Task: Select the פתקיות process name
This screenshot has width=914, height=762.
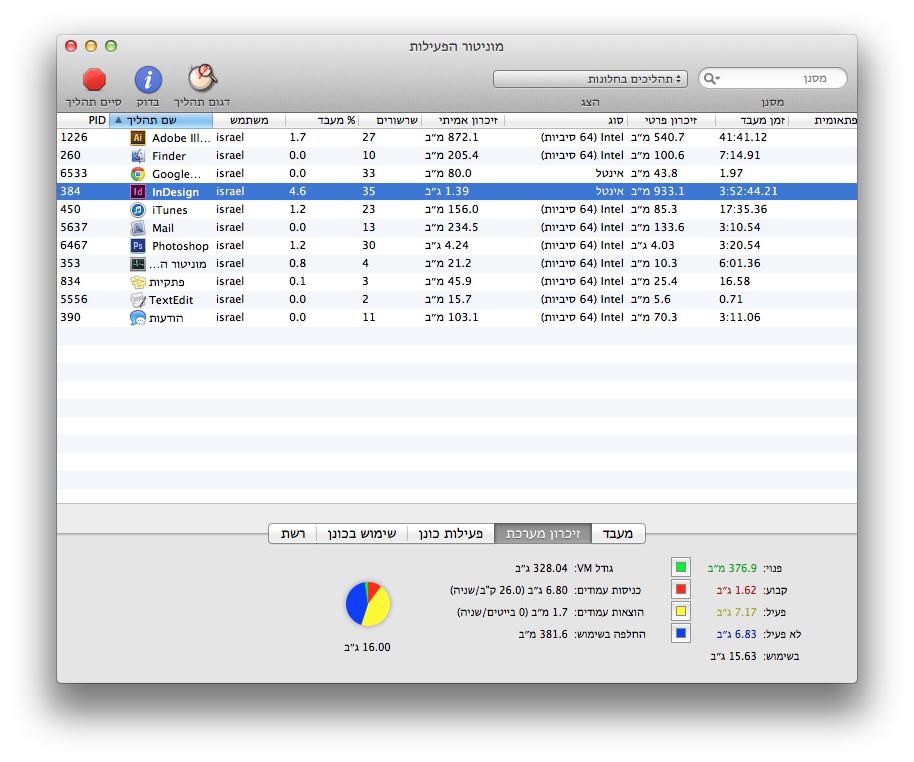Action: point(167,282)
